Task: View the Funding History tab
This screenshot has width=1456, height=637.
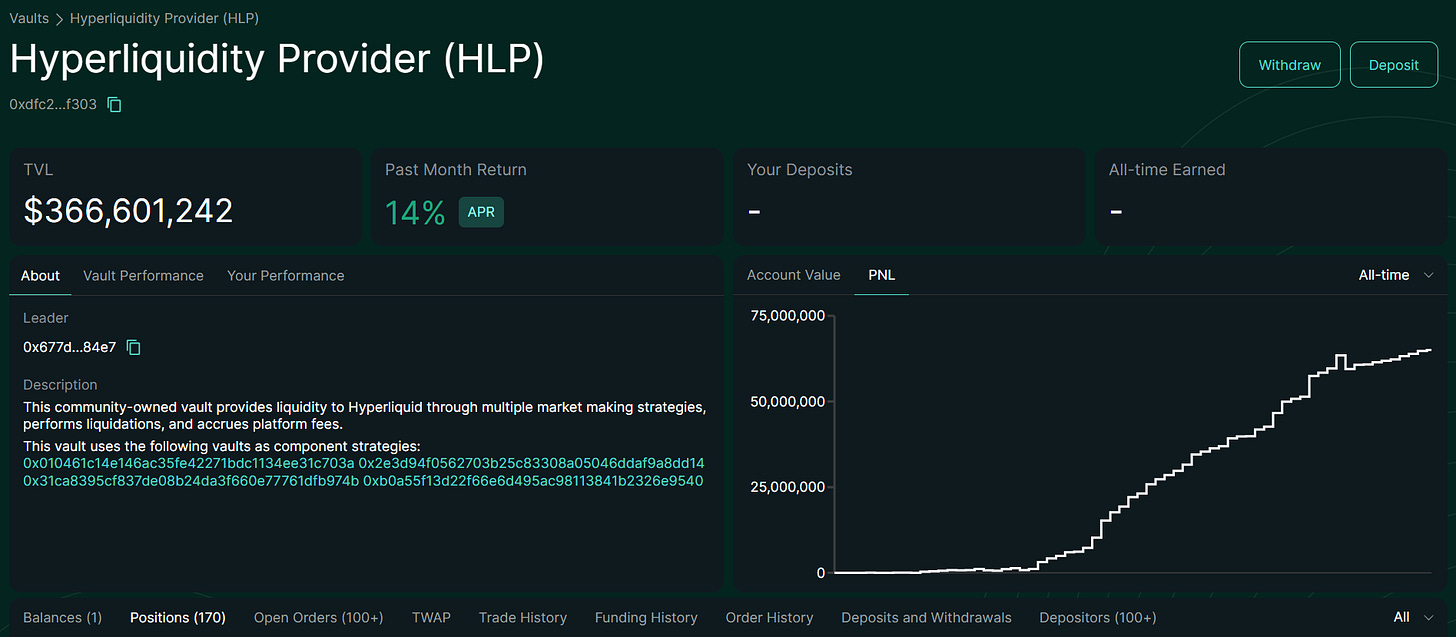Action: pyautogui.click(x=646, y=617)
